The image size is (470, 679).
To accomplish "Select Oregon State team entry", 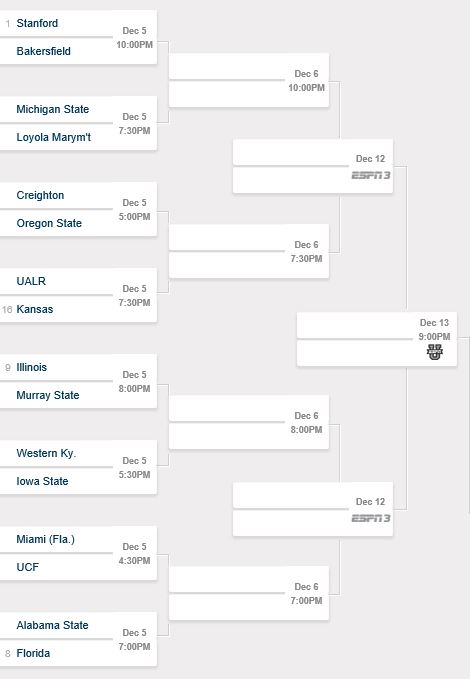I will pos(49,223).
